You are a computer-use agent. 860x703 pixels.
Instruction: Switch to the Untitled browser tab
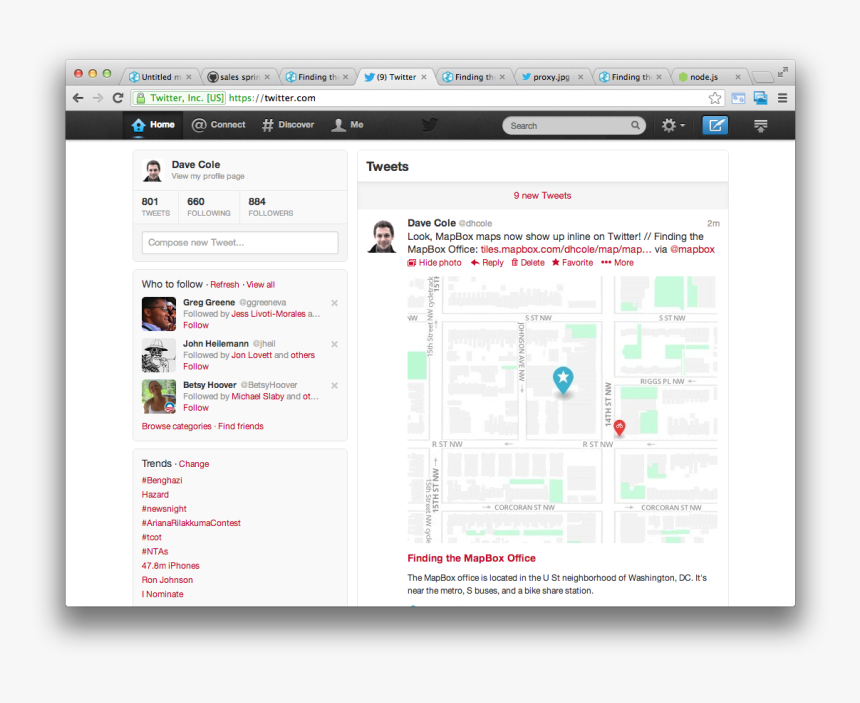pyautogui.click(x=160, y=77)
